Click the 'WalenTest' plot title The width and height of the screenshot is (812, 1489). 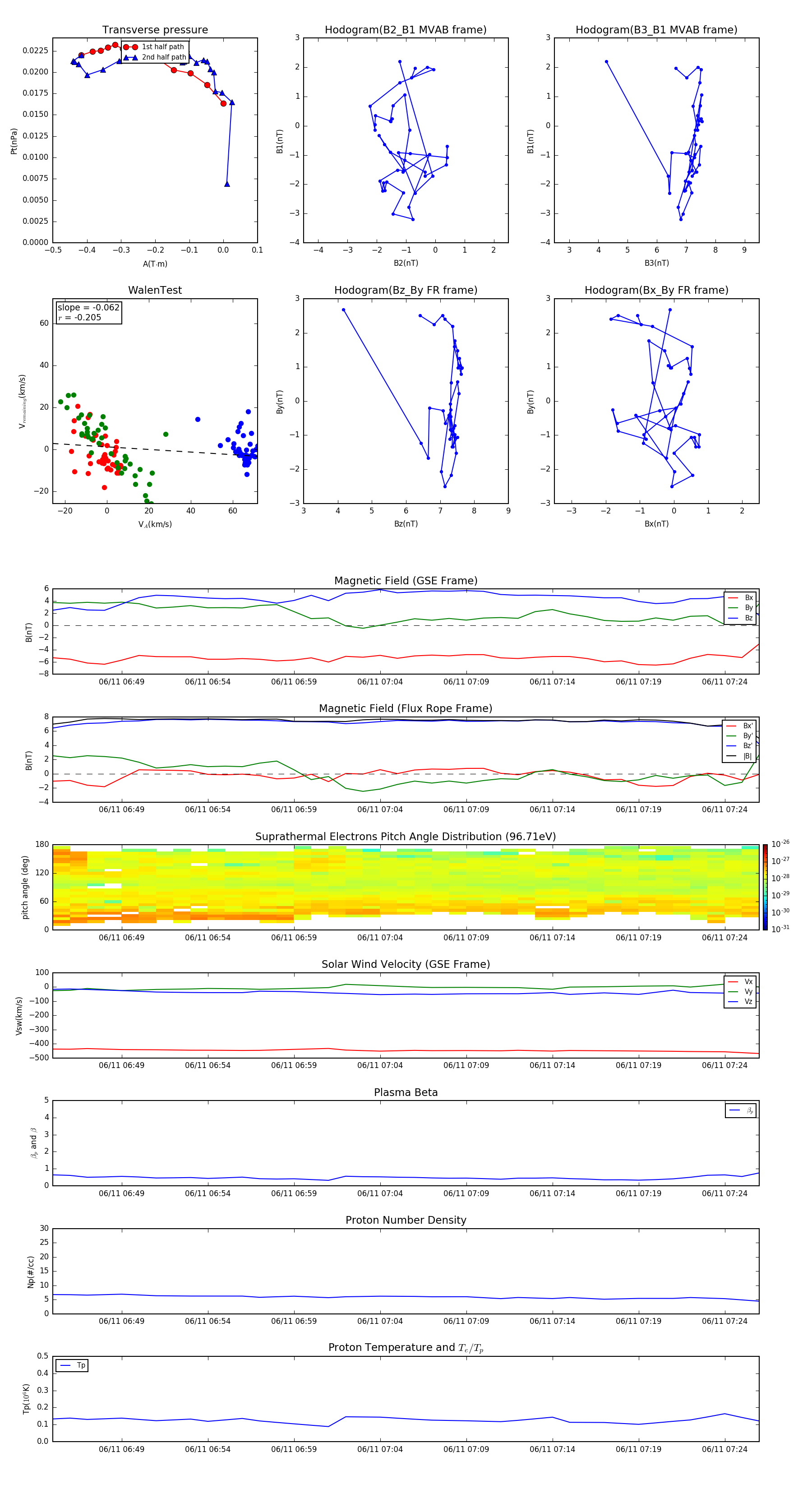pyautogui.click(x=155, y=290)
